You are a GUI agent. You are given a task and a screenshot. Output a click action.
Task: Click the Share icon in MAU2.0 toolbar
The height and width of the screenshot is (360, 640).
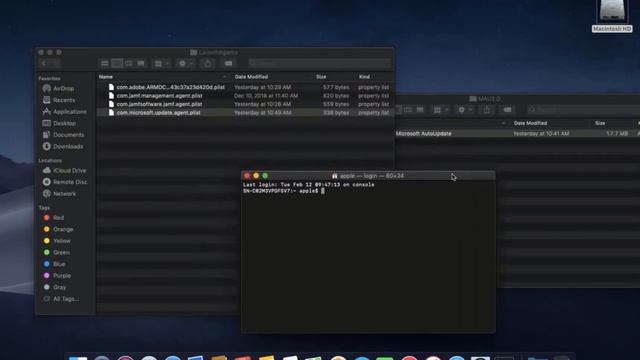pyautogui.click(x=487, y=110)
